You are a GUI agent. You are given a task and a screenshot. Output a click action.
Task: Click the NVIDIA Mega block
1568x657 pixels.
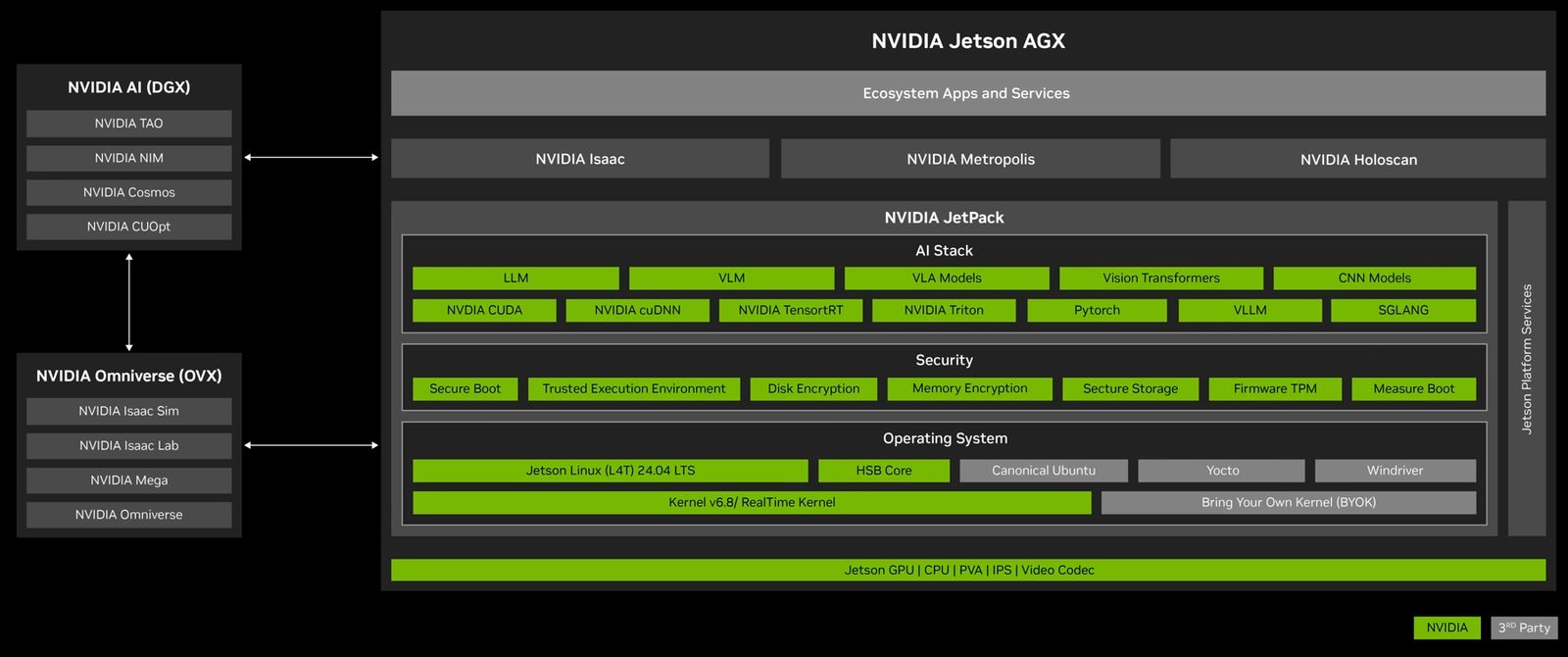pos(128,480)
